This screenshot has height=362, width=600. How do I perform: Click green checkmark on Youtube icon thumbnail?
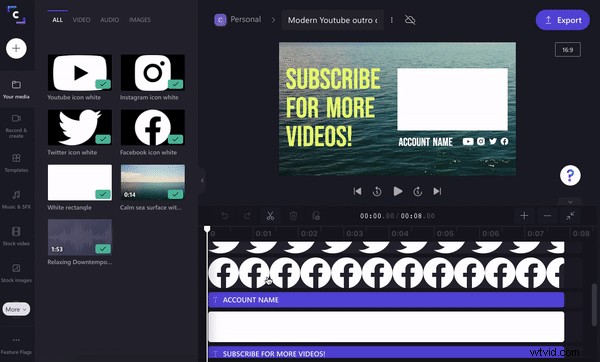coord(103,84)
